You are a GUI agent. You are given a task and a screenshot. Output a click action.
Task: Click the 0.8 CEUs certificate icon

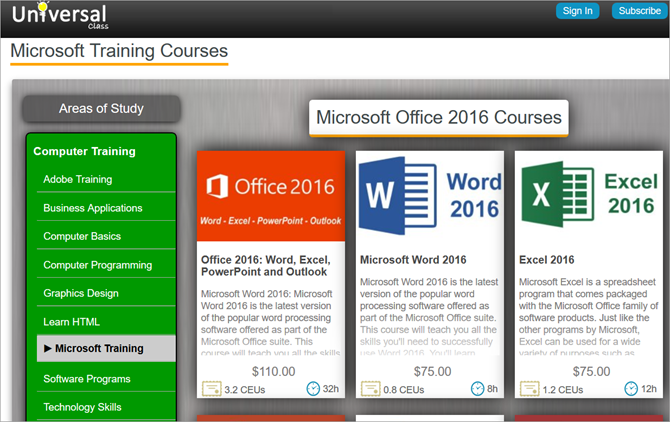click(x=370, y=389)
